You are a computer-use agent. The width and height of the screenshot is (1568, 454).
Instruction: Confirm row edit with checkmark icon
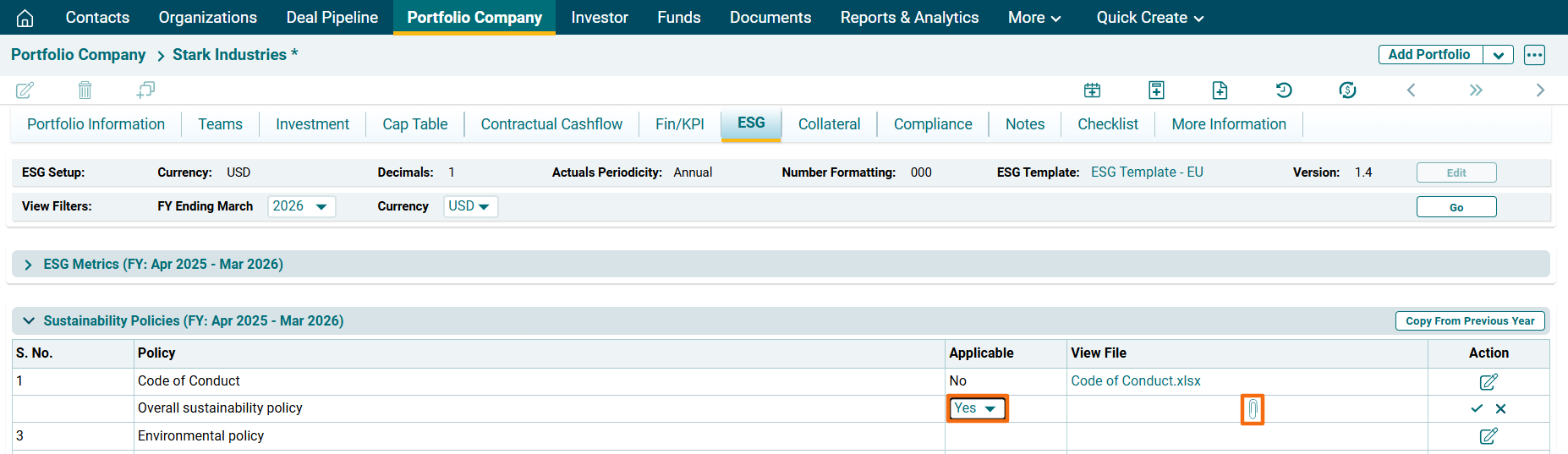pyautogui.click(x=1477, y=408)
